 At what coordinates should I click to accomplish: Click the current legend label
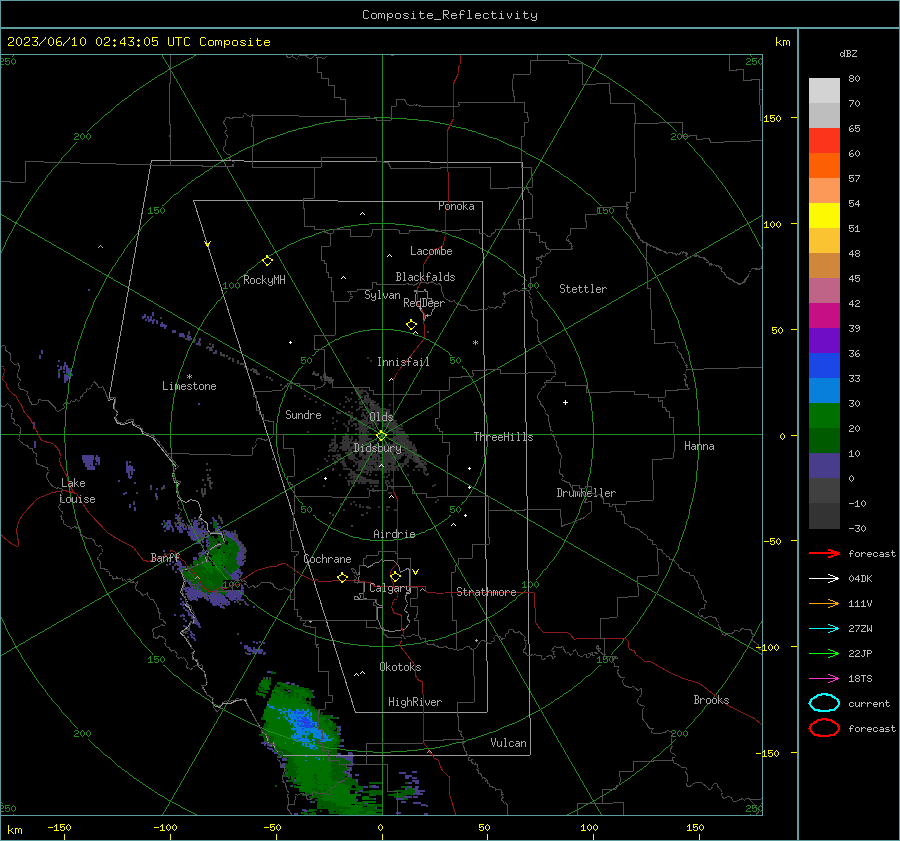tap(869, 703)
